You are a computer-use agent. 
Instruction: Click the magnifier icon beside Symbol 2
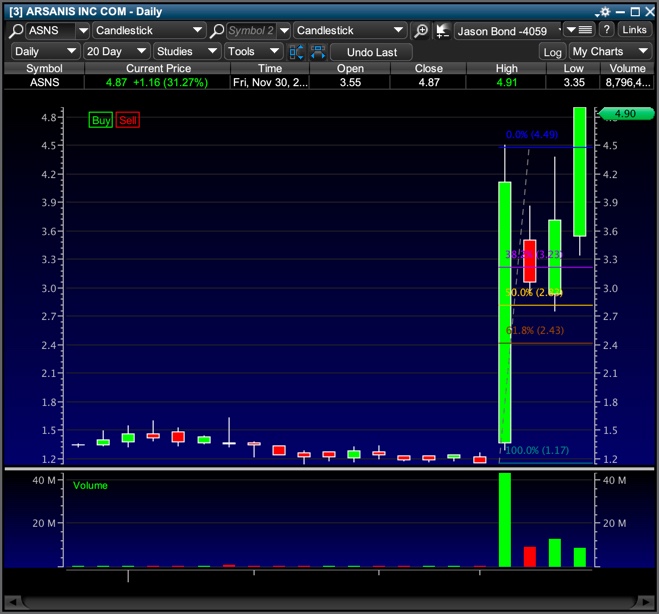[x=217, y=31]
